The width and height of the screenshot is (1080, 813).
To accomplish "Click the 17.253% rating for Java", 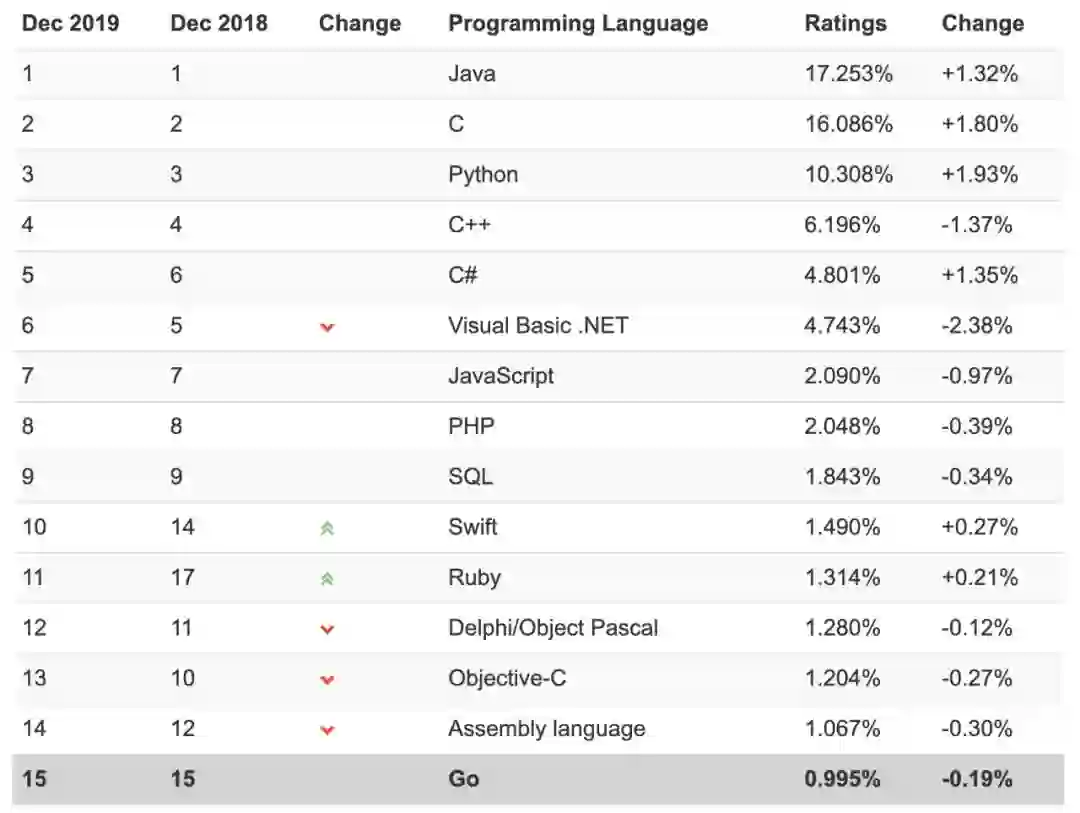I will click(x=848, y=74).
